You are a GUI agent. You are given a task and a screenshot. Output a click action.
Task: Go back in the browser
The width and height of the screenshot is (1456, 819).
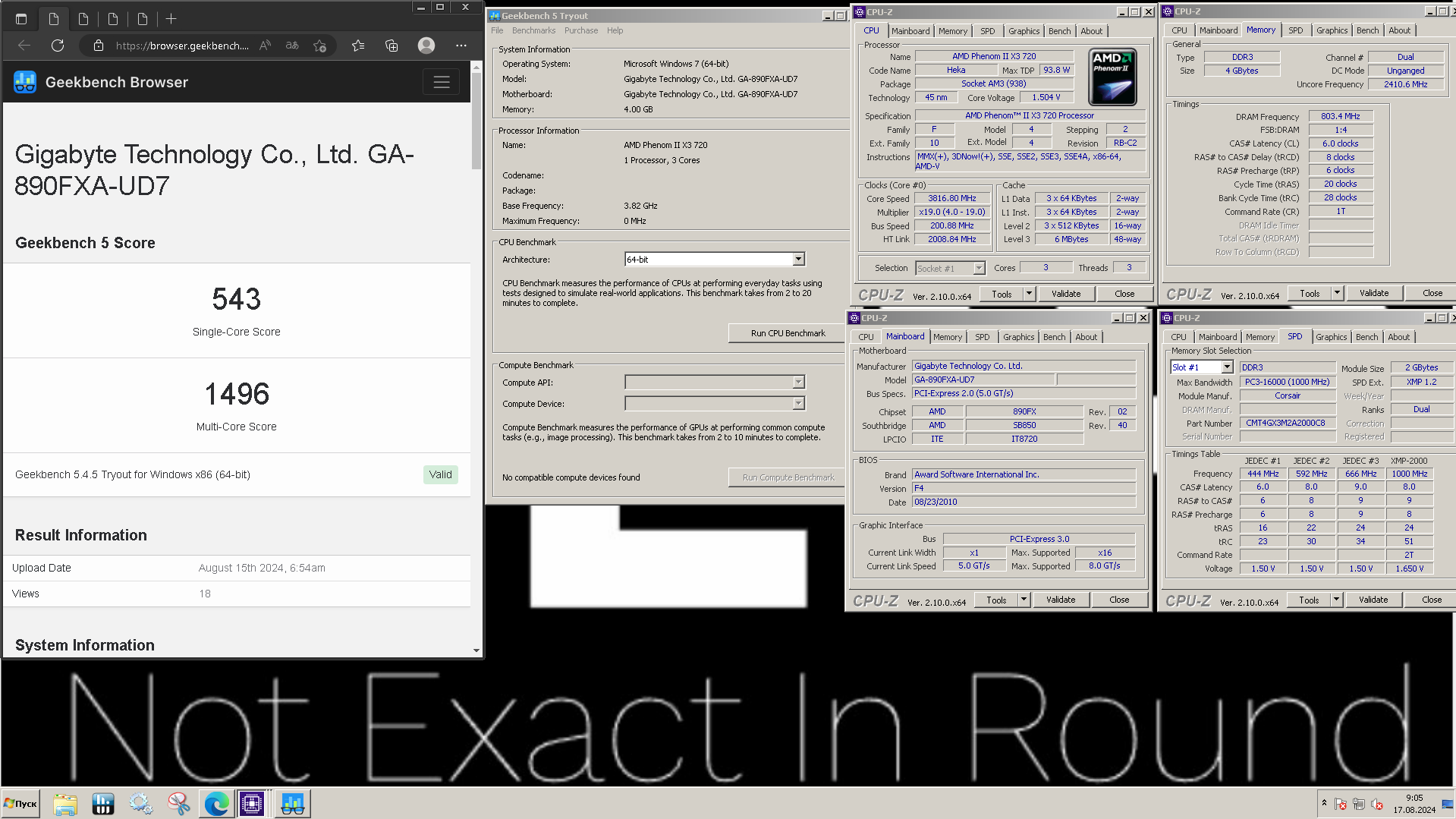tap(24, 46)
